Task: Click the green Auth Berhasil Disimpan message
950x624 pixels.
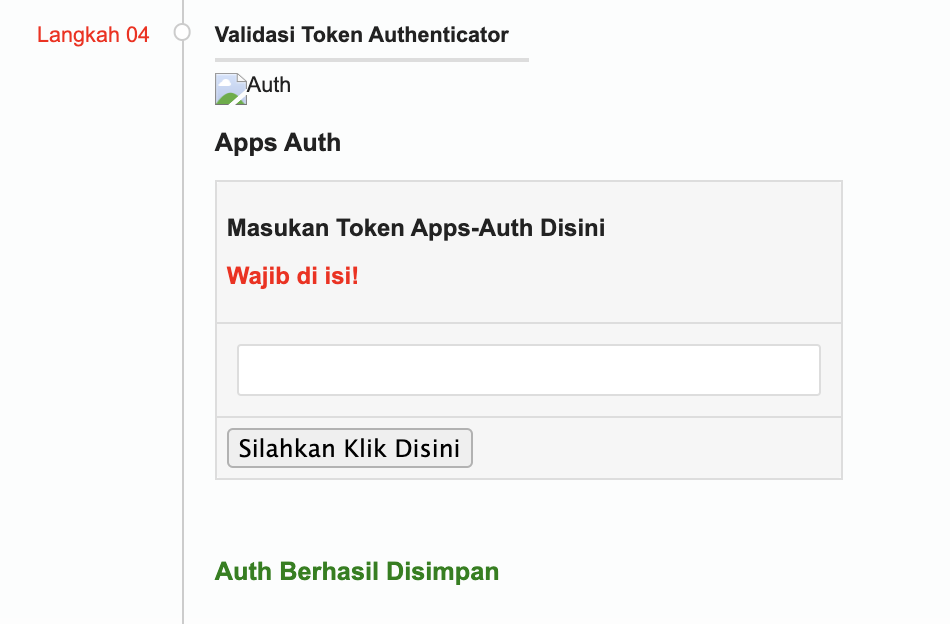Action: [356, 571]
